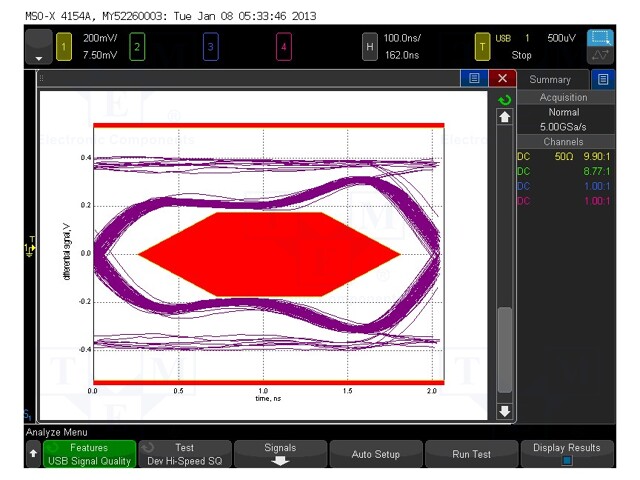Click the 7.50mV channel 1 offset

click(x=100, y=55)
